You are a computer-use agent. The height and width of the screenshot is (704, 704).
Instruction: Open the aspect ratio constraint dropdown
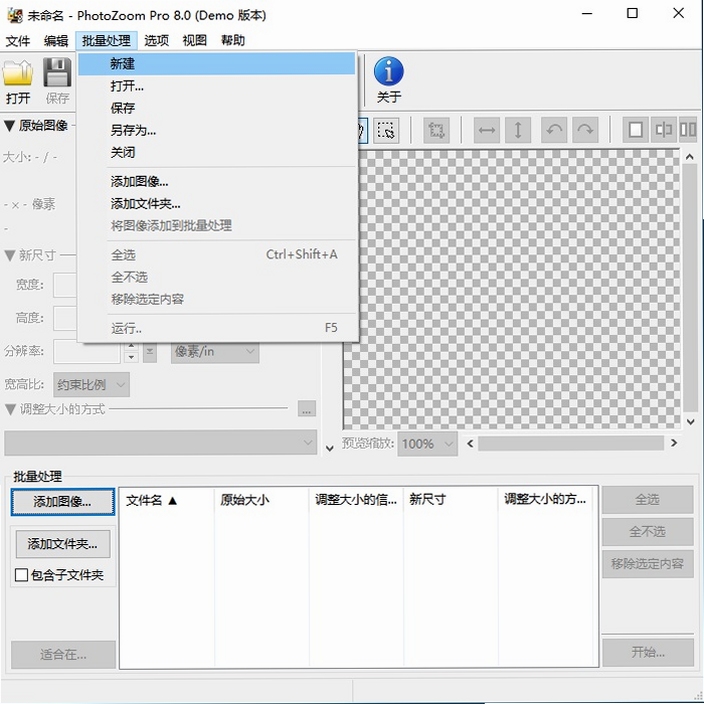coord(92,385)
